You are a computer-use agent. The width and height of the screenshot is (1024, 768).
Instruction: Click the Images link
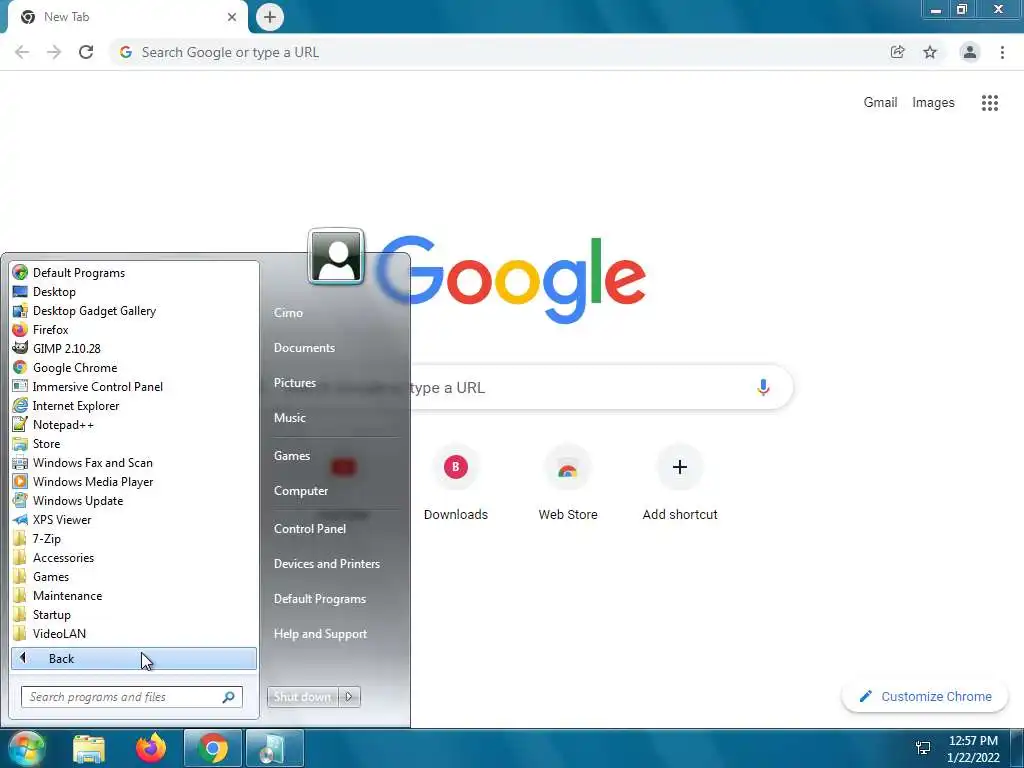pos(933,103)
